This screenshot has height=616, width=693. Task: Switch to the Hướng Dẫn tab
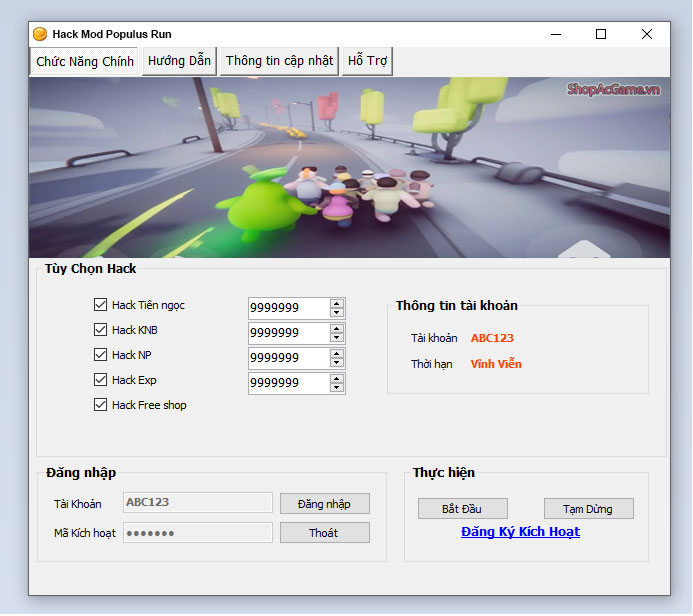point(179,61)
